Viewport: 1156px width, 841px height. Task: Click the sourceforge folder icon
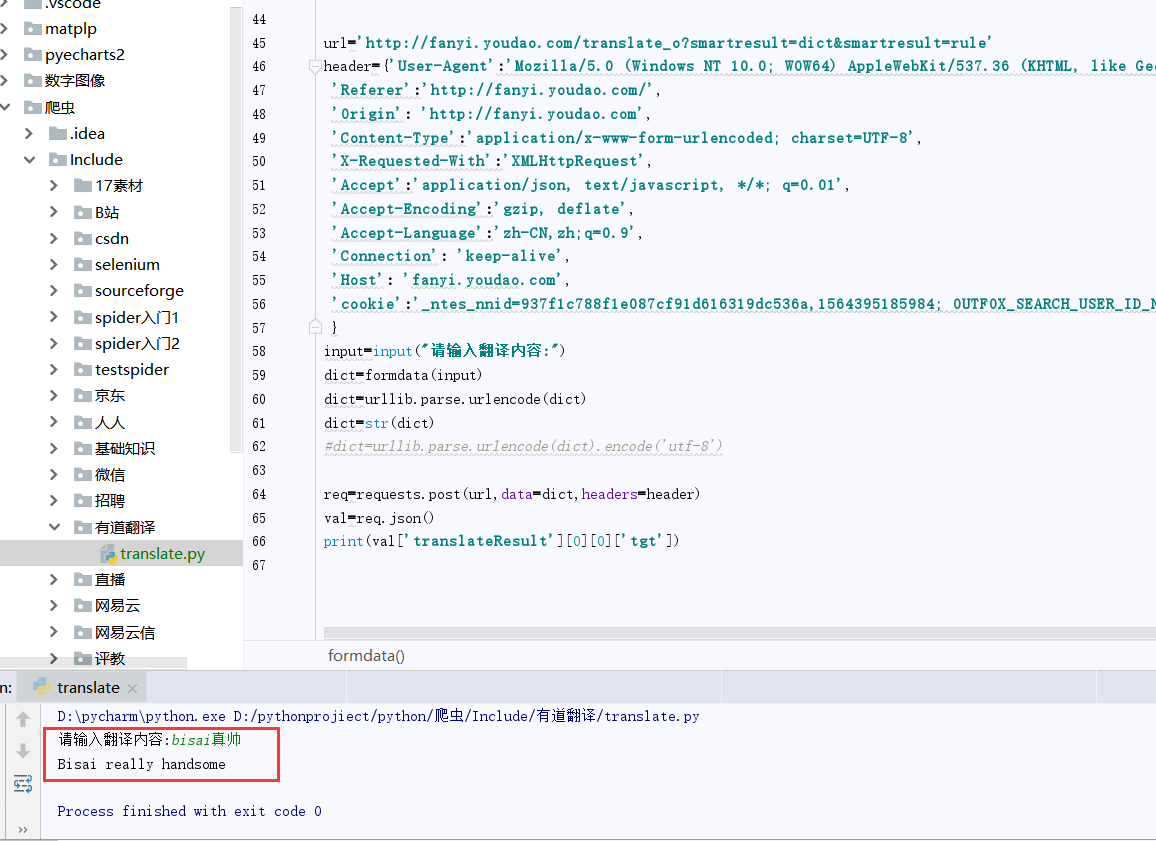(82, 291)
